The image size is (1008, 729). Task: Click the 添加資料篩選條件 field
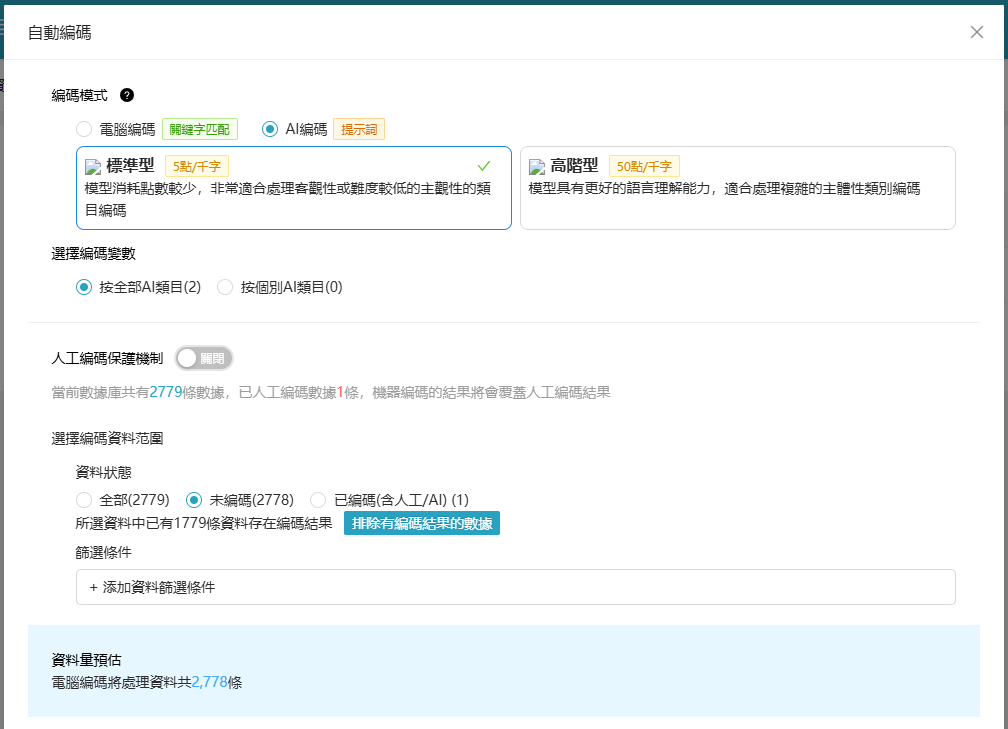[515, 588]
